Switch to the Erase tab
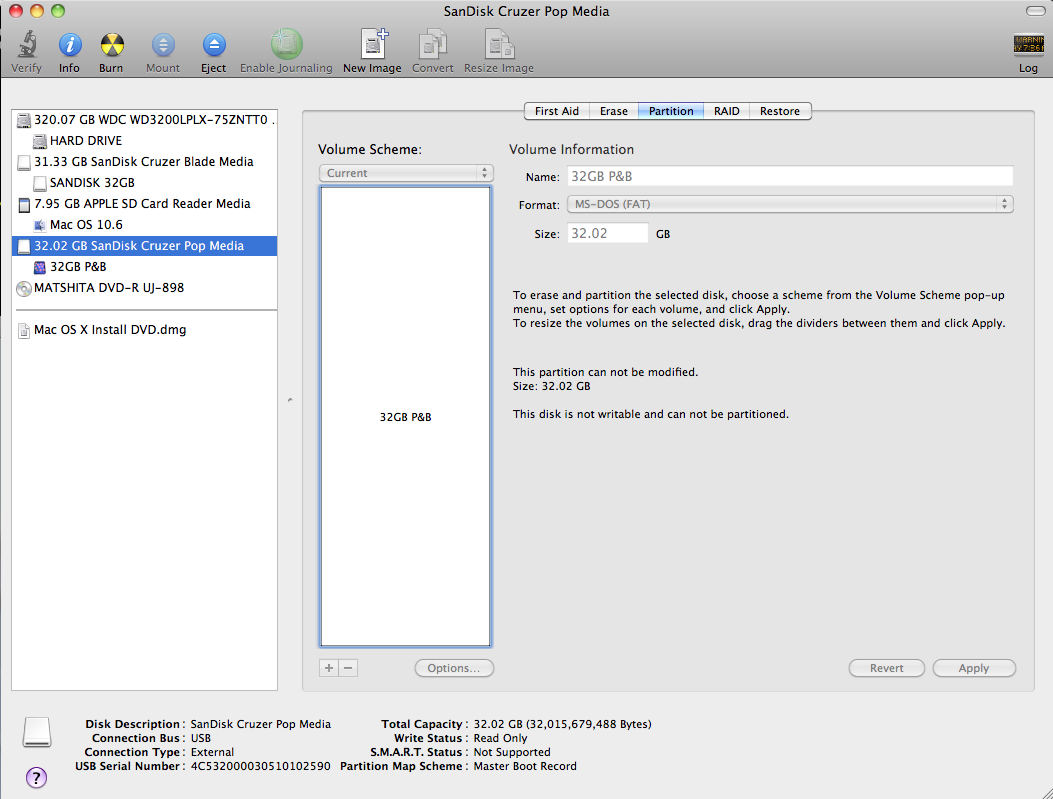Image resolution: width=1053 pixels, height=799 pixels. tap(614, 111)
